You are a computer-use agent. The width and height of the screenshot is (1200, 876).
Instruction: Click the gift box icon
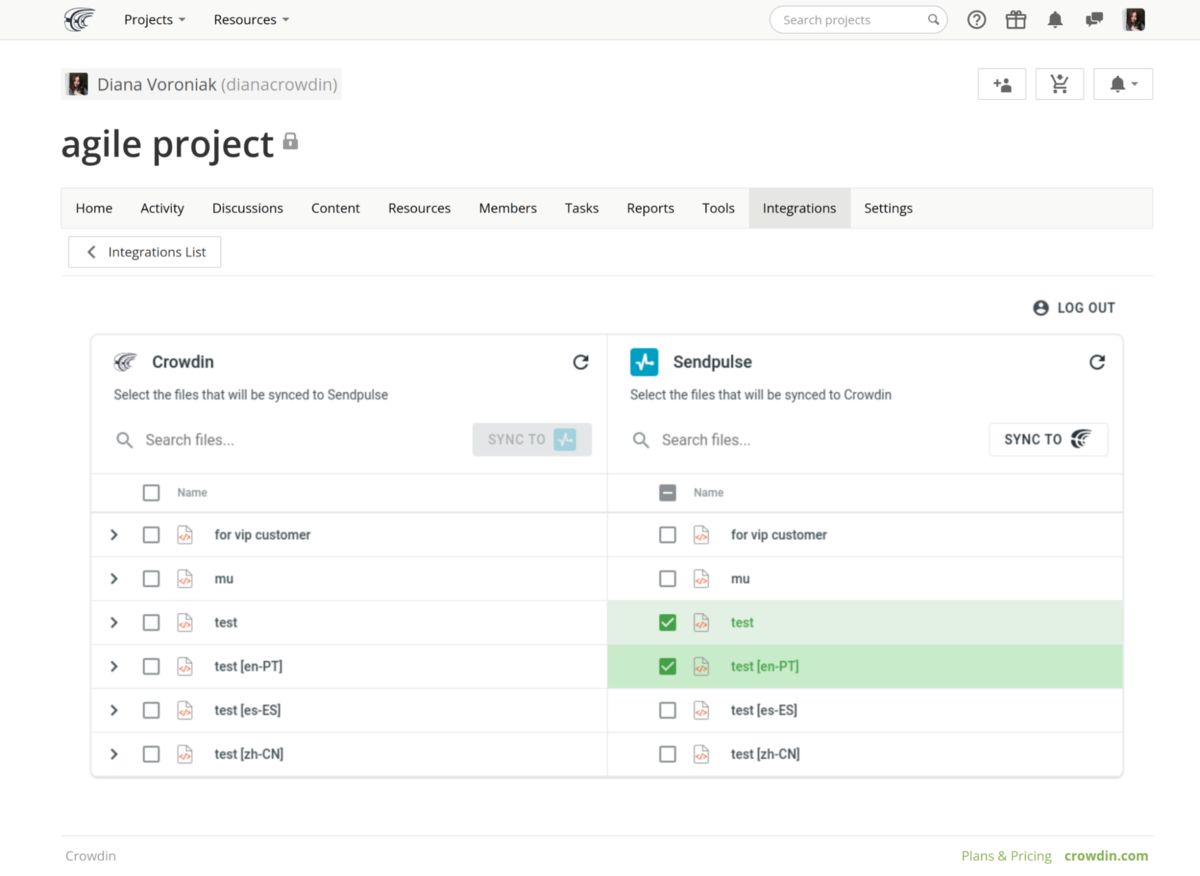pyautogui.click(x=1016, y=20)
